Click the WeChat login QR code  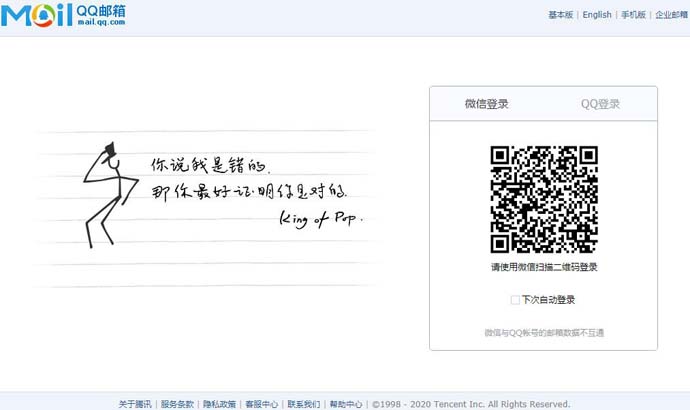tap(543, 199)
